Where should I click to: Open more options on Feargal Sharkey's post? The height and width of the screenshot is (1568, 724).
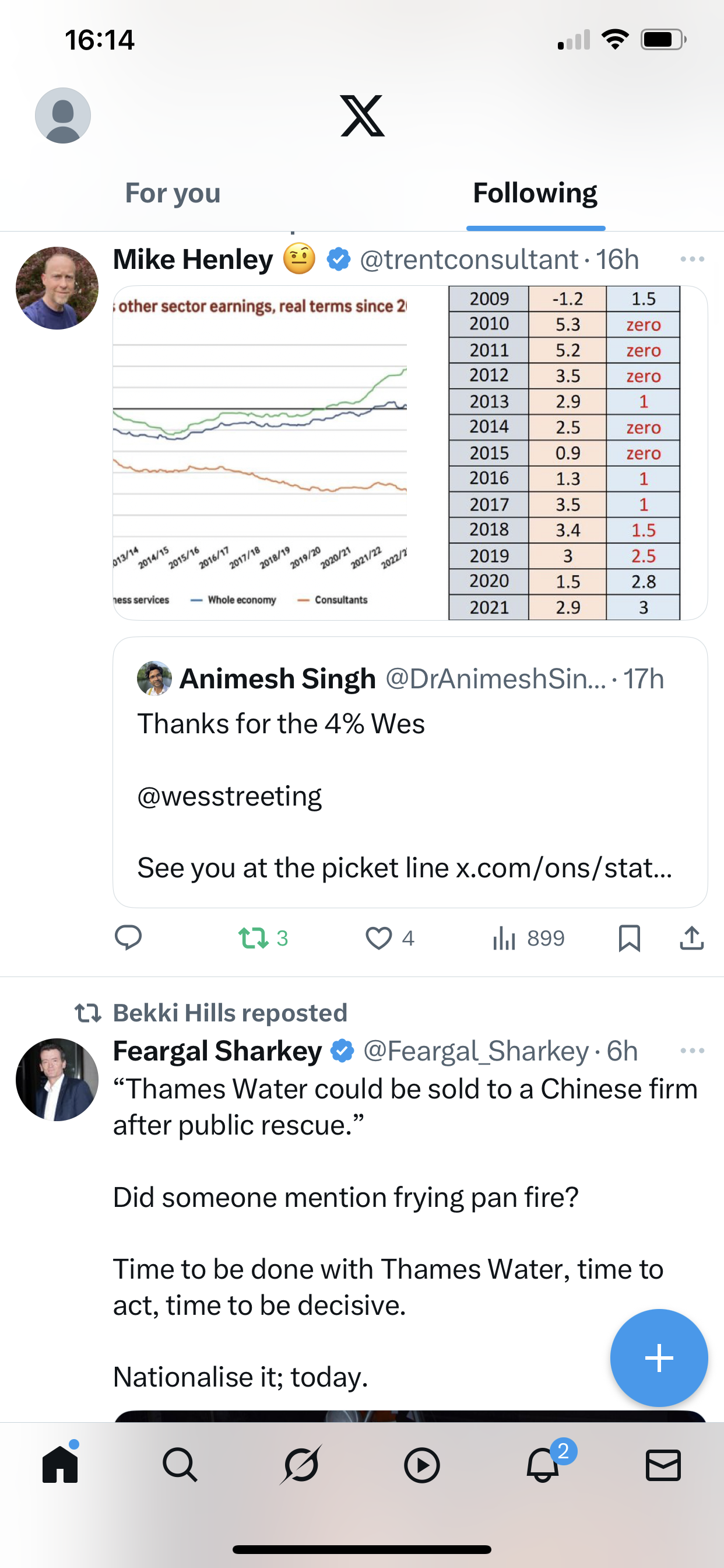tap(692, 1051)
